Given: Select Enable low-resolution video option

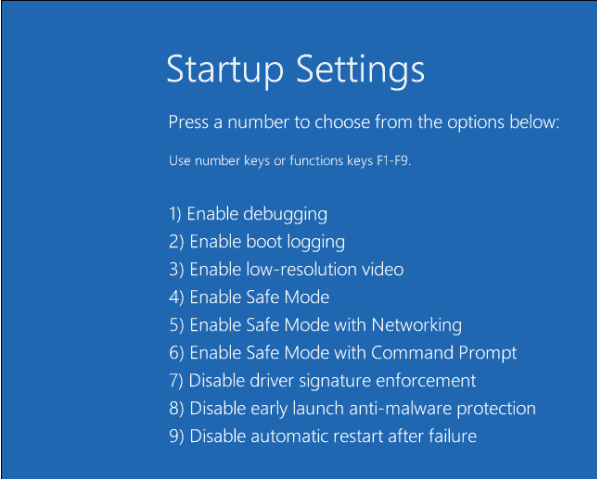Looking at the screenshot, I should (286, 270).
